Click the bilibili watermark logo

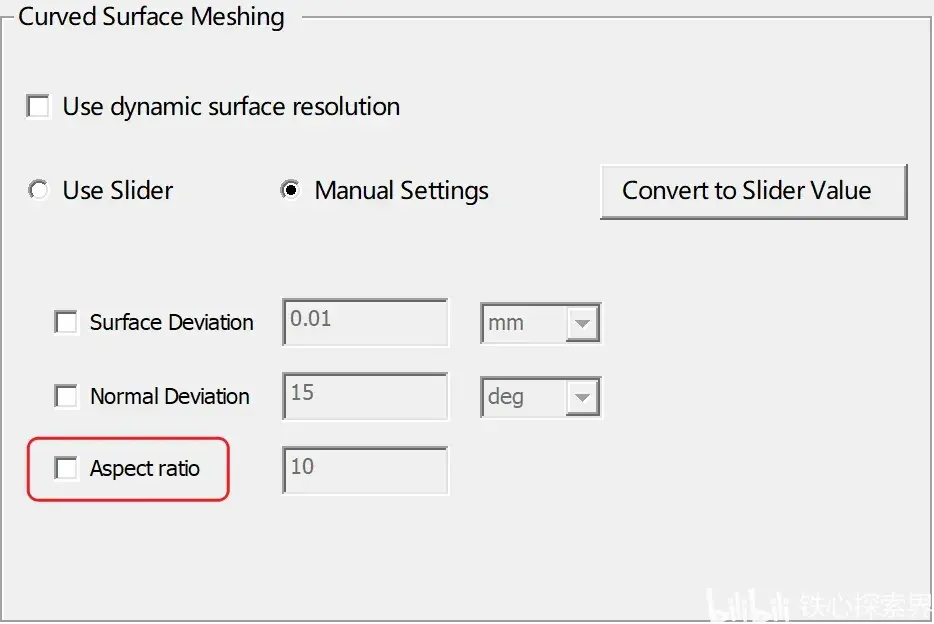coord(747,606)
